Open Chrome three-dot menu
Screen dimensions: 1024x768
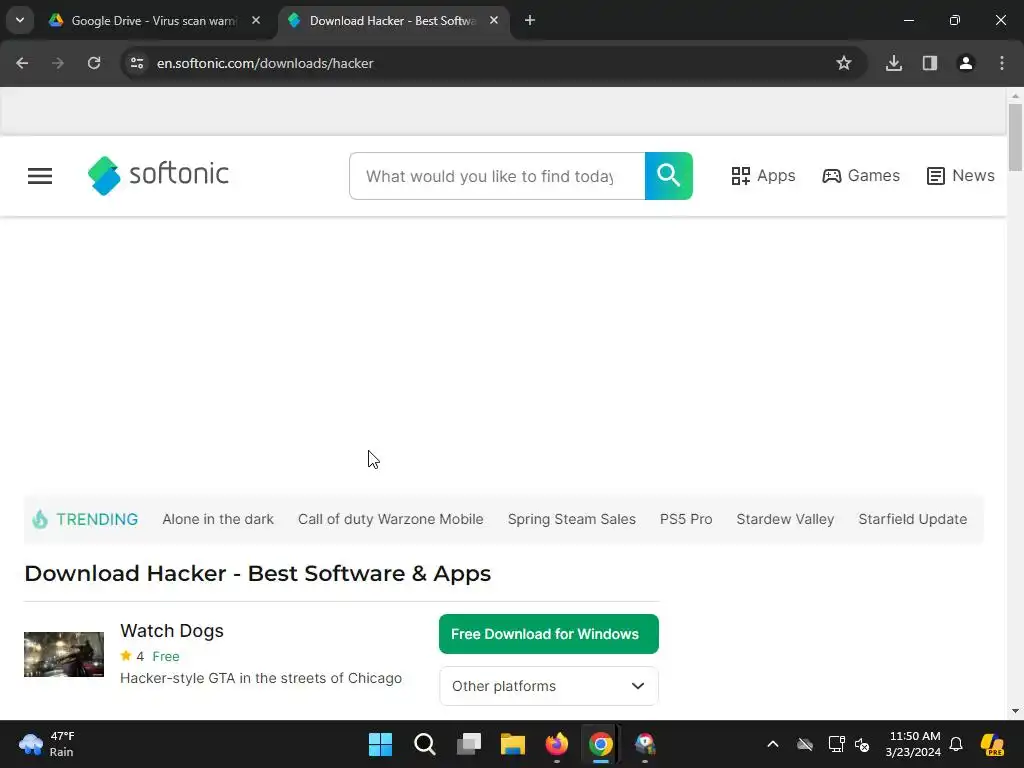click(1002, 63)
